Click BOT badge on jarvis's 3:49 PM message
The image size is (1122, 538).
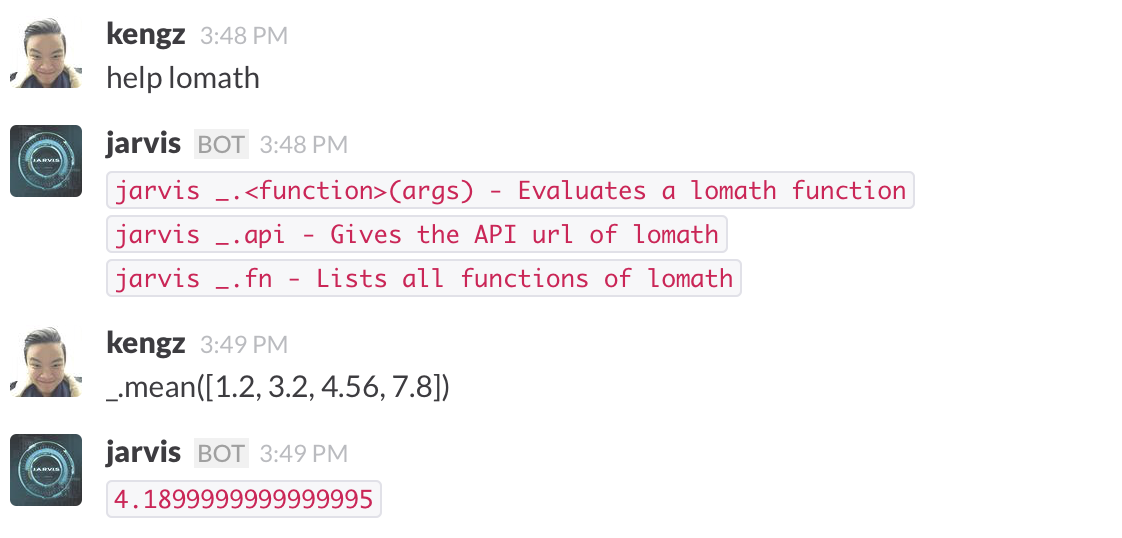click(221, 454)
